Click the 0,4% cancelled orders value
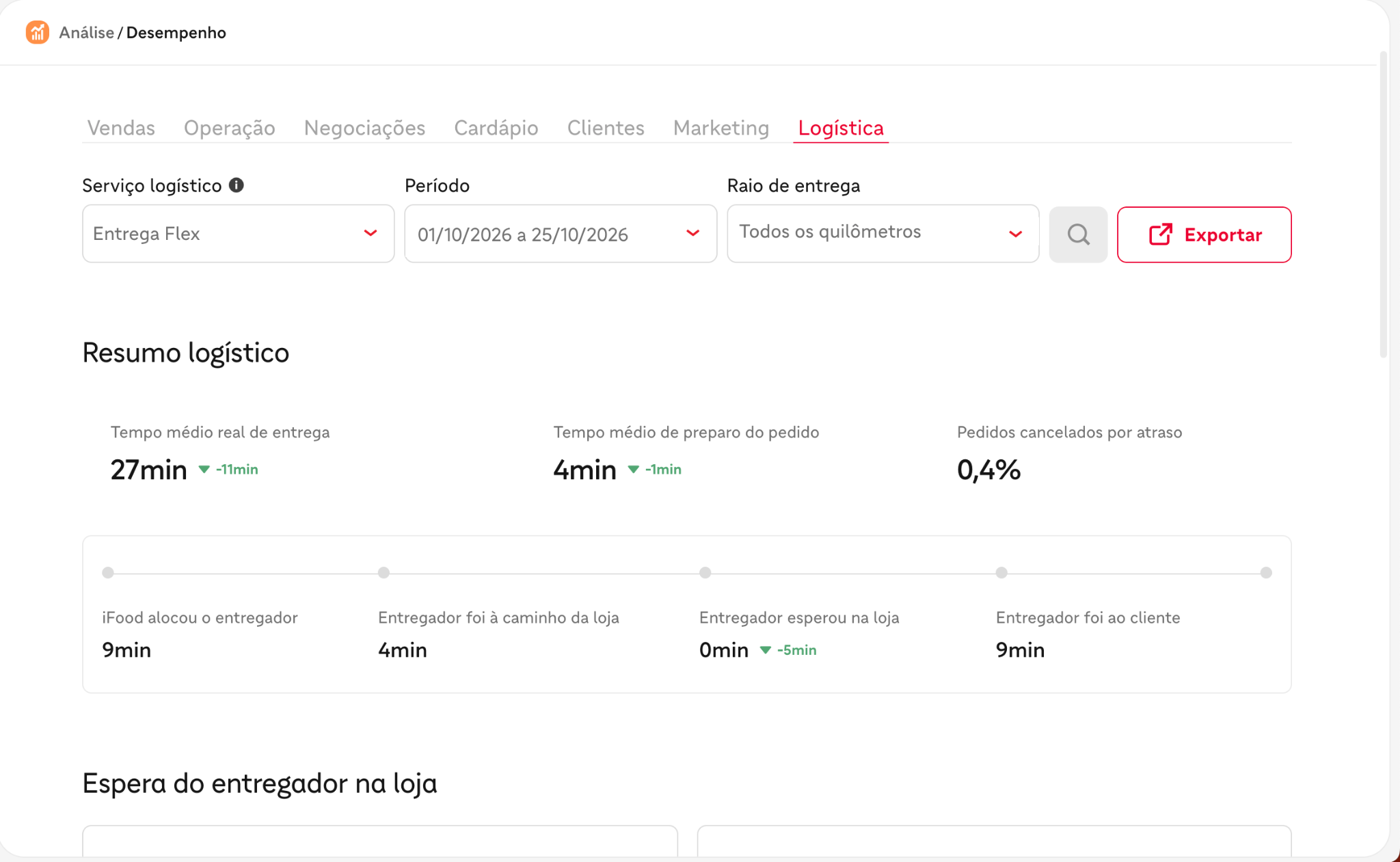This screenshot has height=862, width=1400. point(988,470)
